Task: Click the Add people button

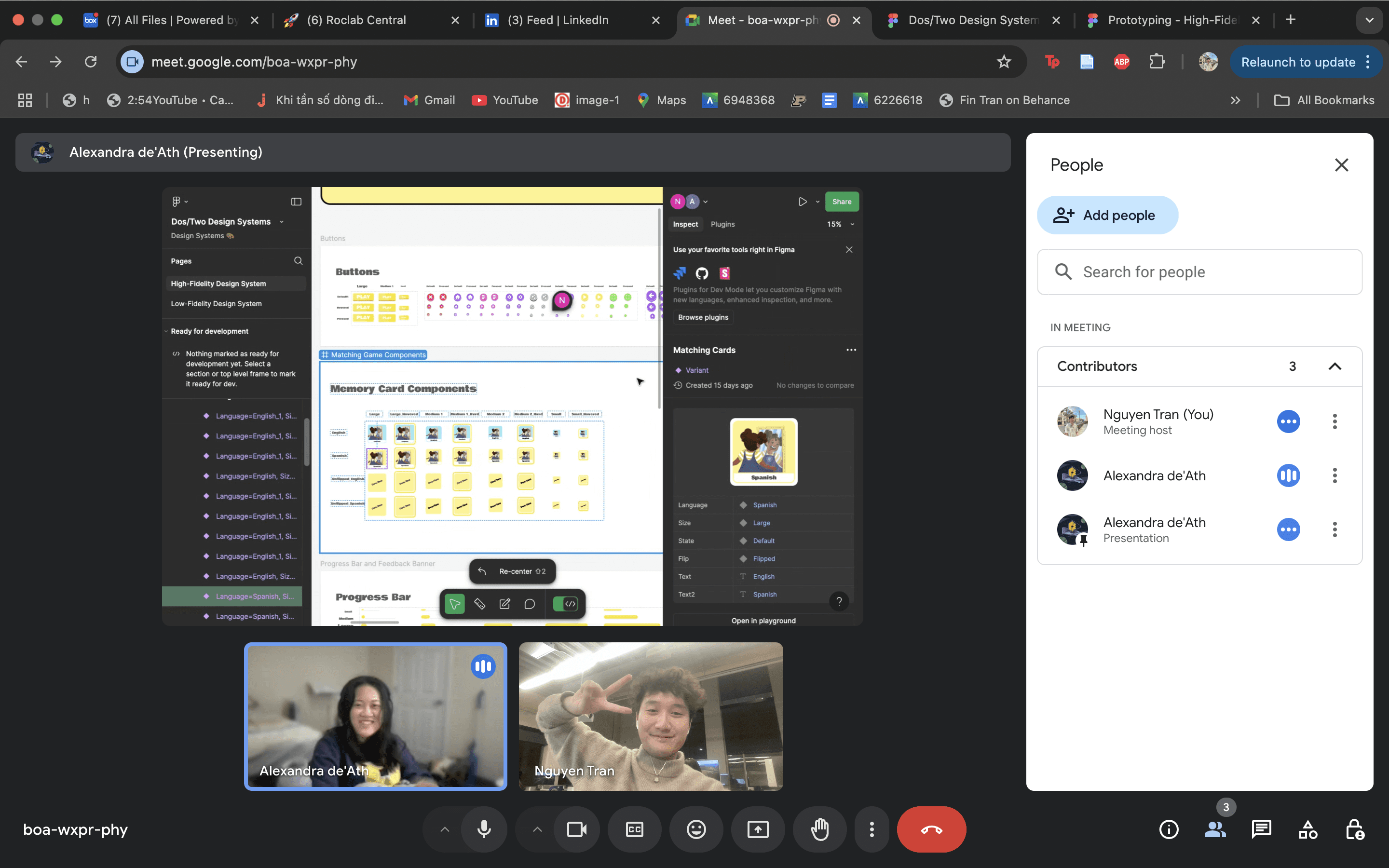Action: coord(1106,215)
